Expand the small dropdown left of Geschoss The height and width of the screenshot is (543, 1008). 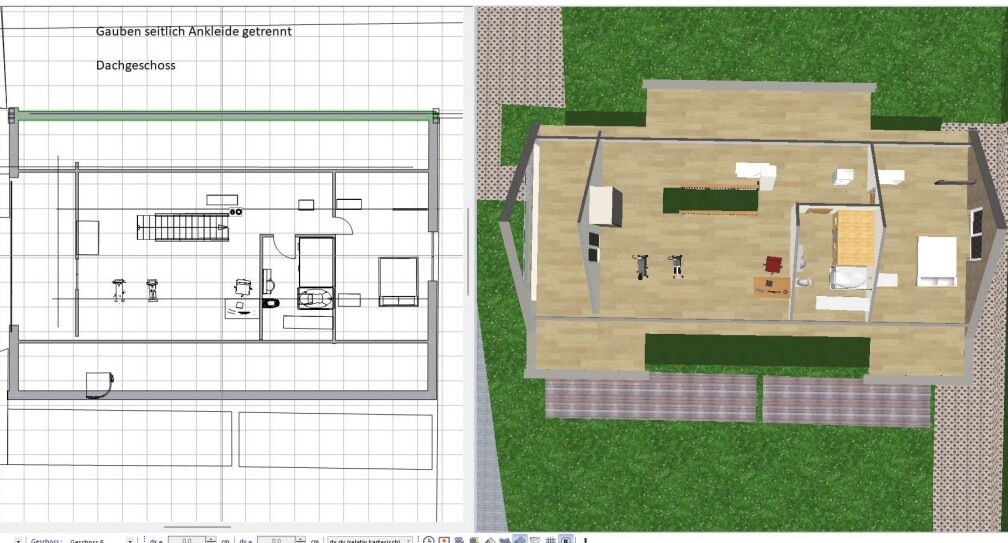(17, 540)
